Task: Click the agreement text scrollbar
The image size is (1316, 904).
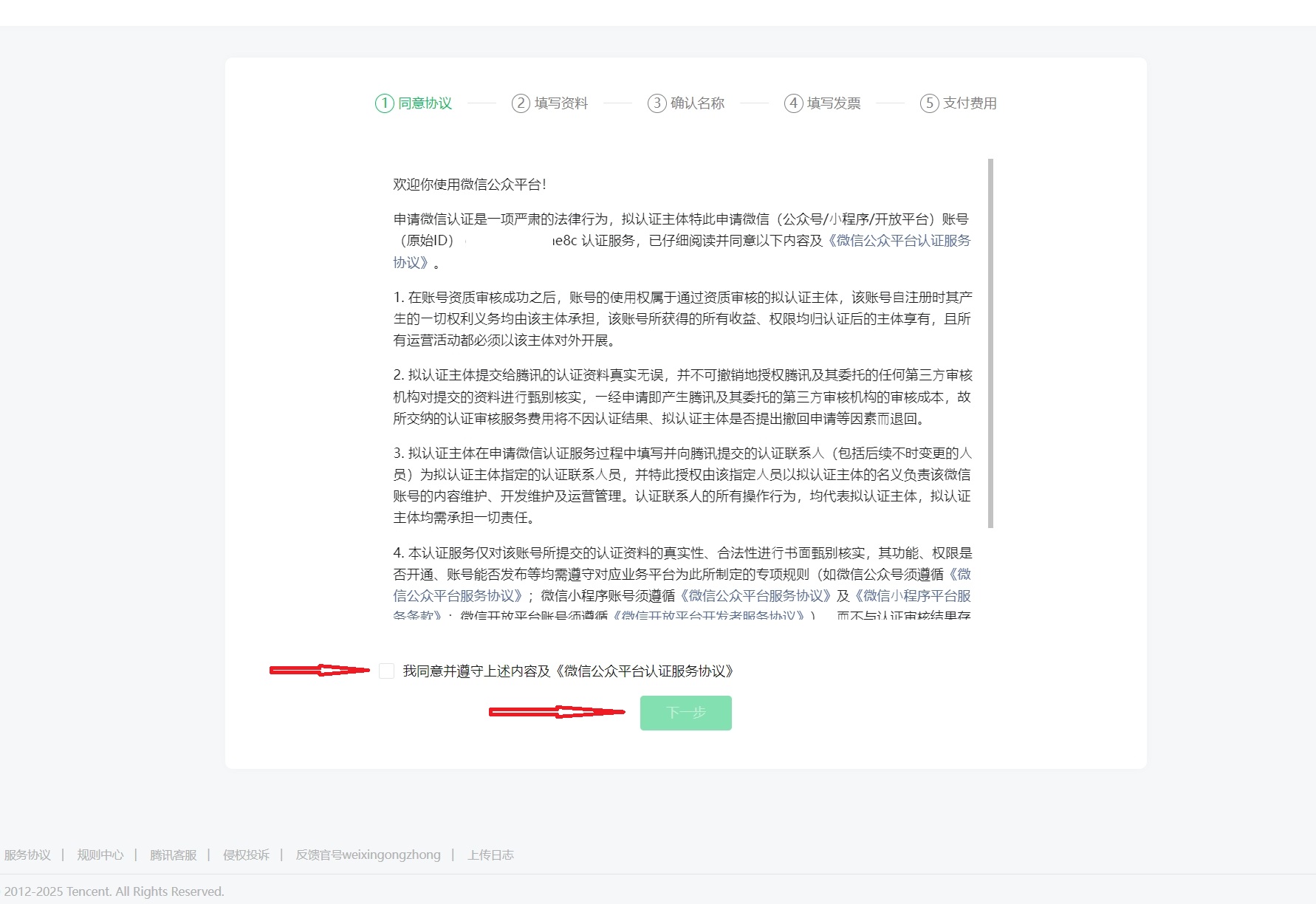Action: point(990,343)
